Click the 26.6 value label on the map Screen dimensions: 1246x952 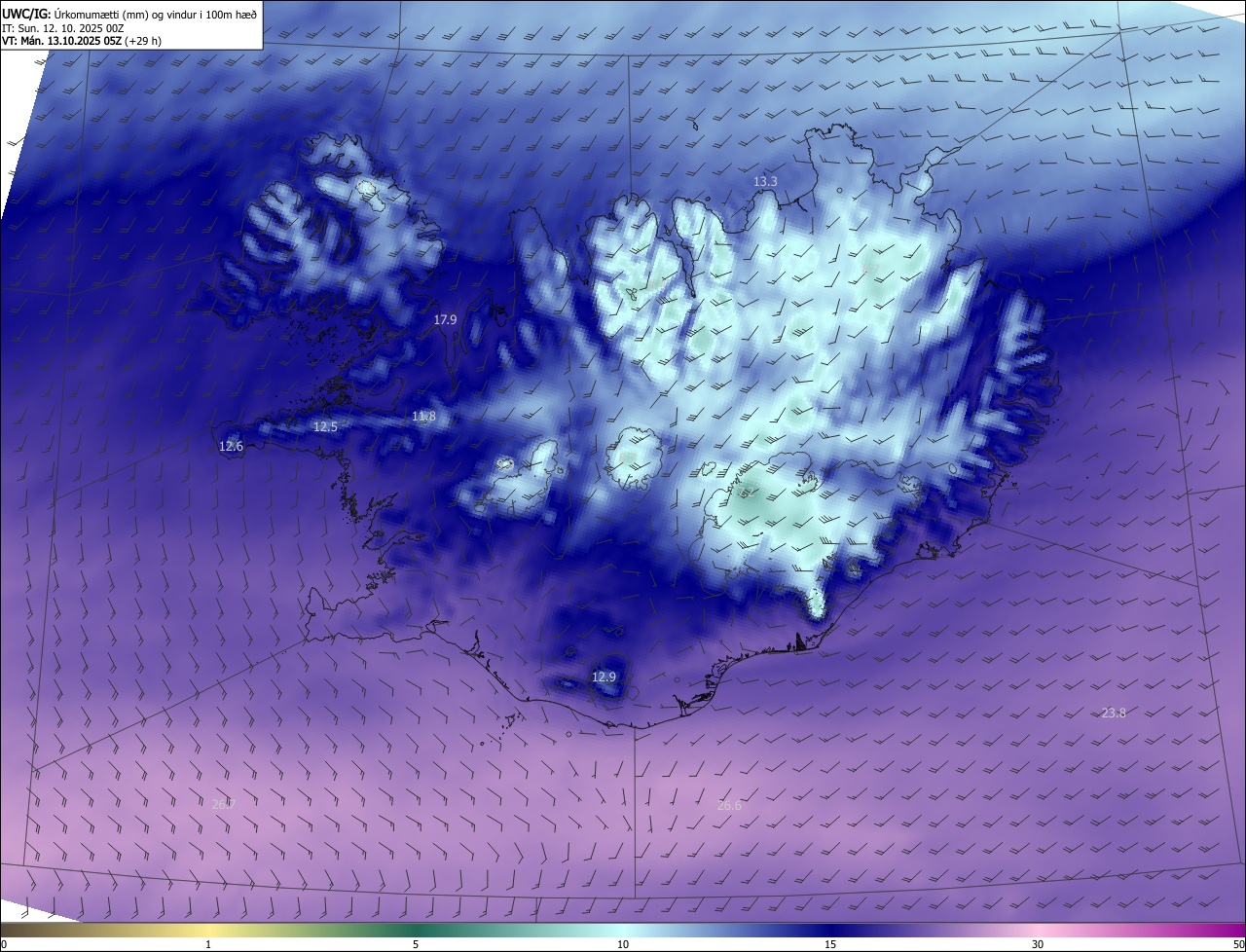(x=729, y=806)
